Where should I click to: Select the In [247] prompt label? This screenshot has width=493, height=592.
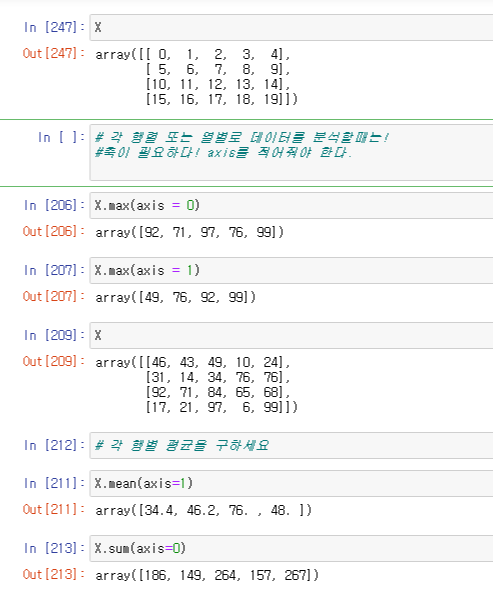tap(55, 28)
